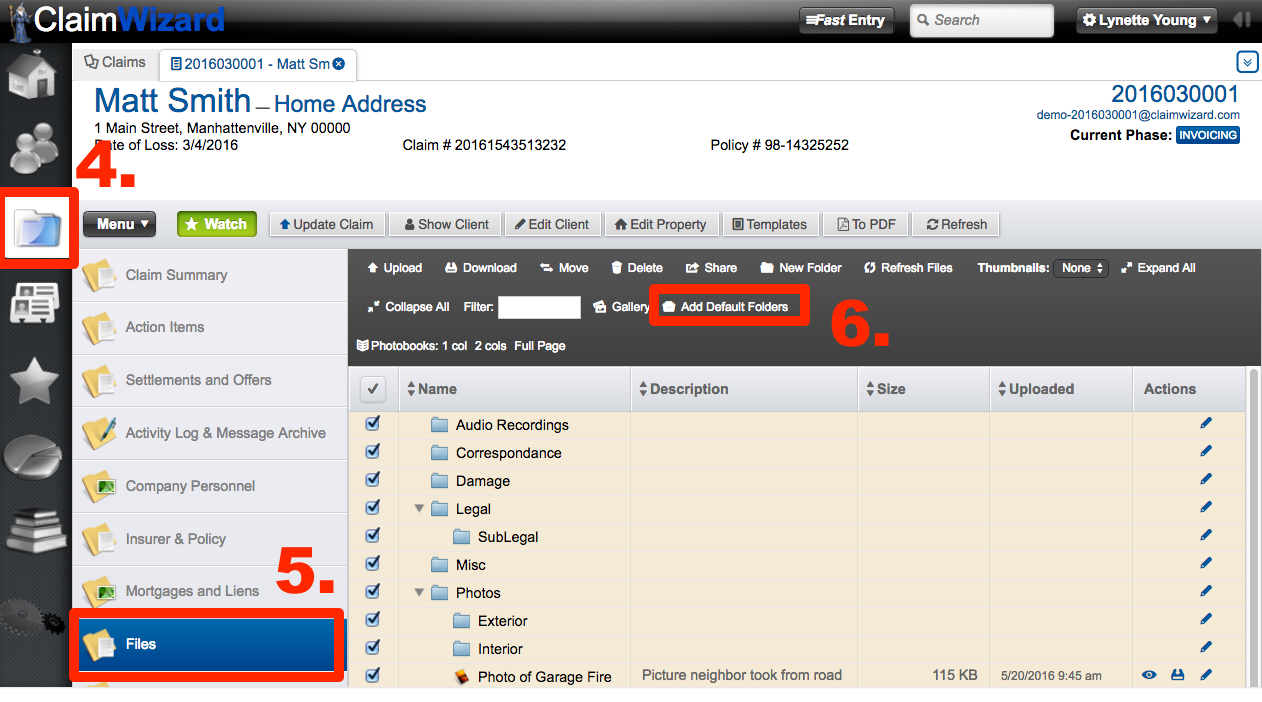Click the star favorites sidebar icon
The height and width of the screenshot is (702, 1262).
(35, 382)
